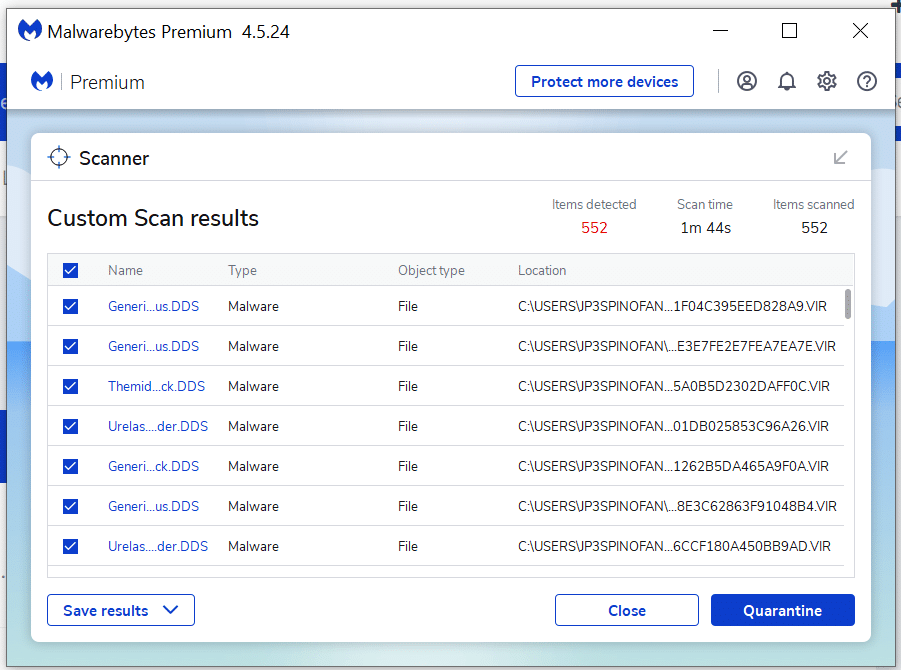Click the Close button
Image resolution: width=901 pixels, height=670 pixels.
point(626,610)
